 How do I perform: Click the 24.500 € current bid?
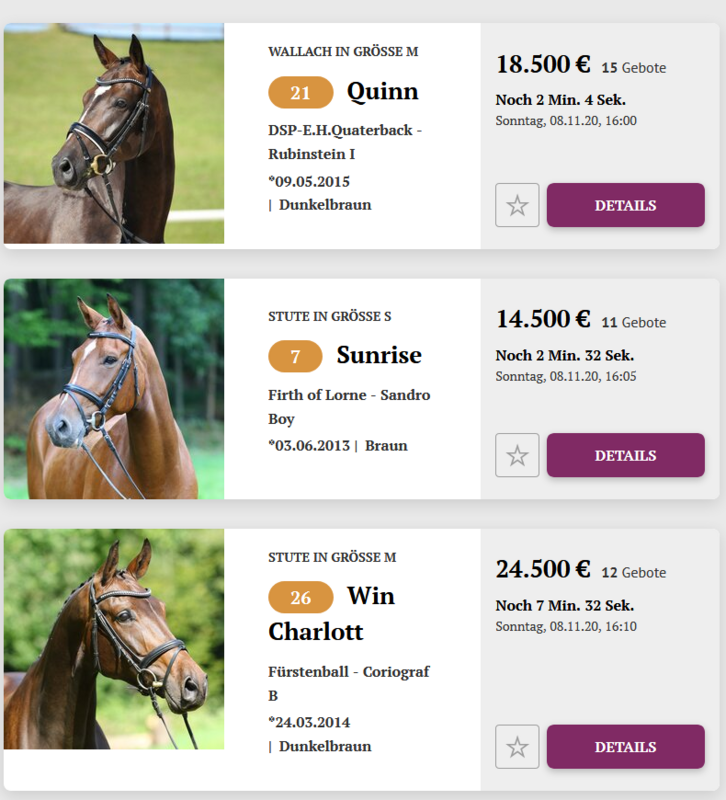click(x=543, y=569)
